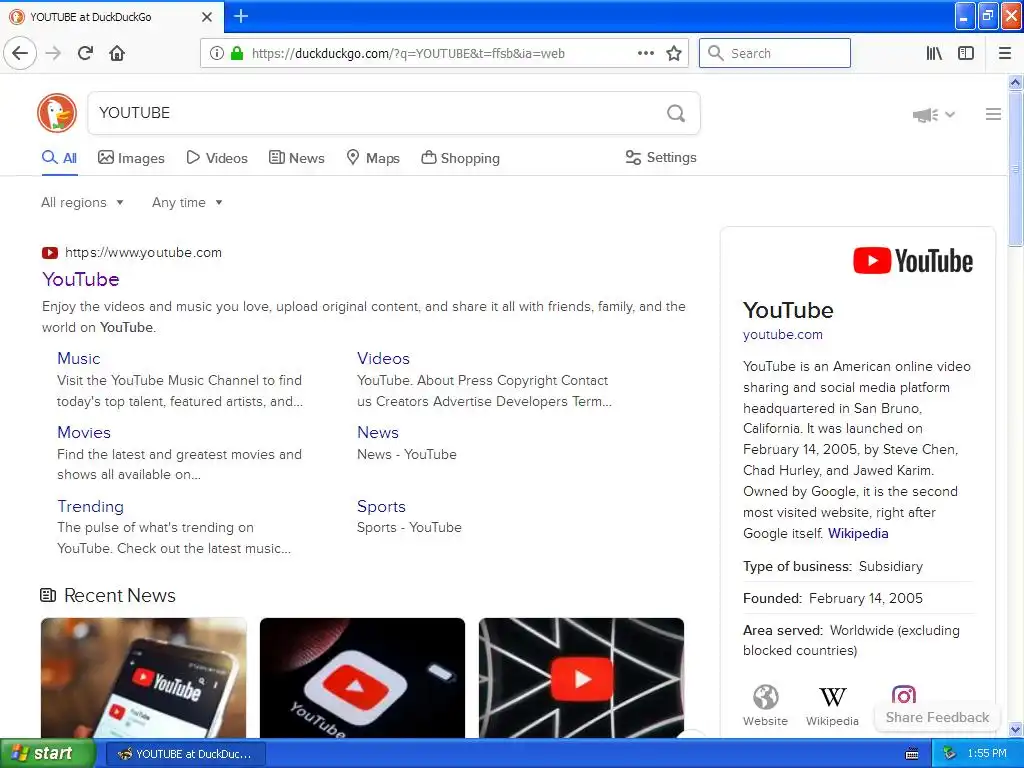Expand the All regions filter
1024x768 pixels.
(x=82, y=202)
